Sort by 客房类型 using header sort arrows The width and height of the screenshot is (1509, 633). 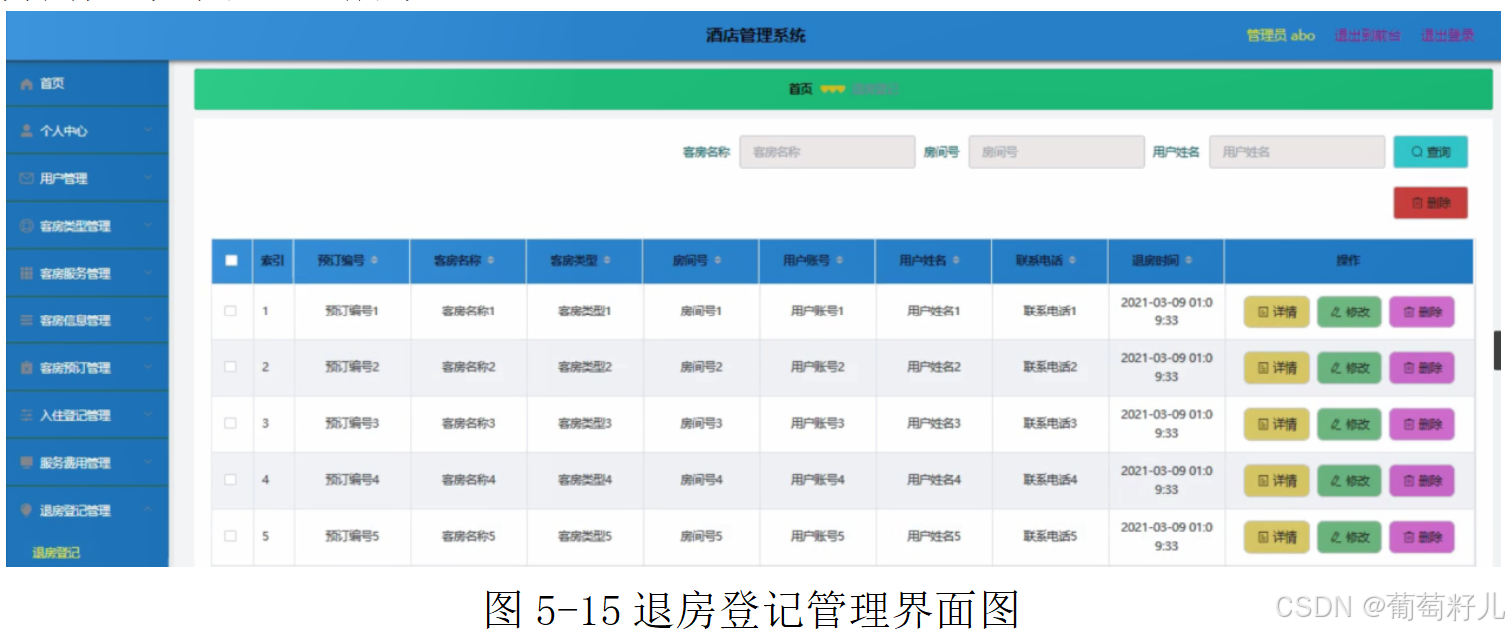(607, 260)
